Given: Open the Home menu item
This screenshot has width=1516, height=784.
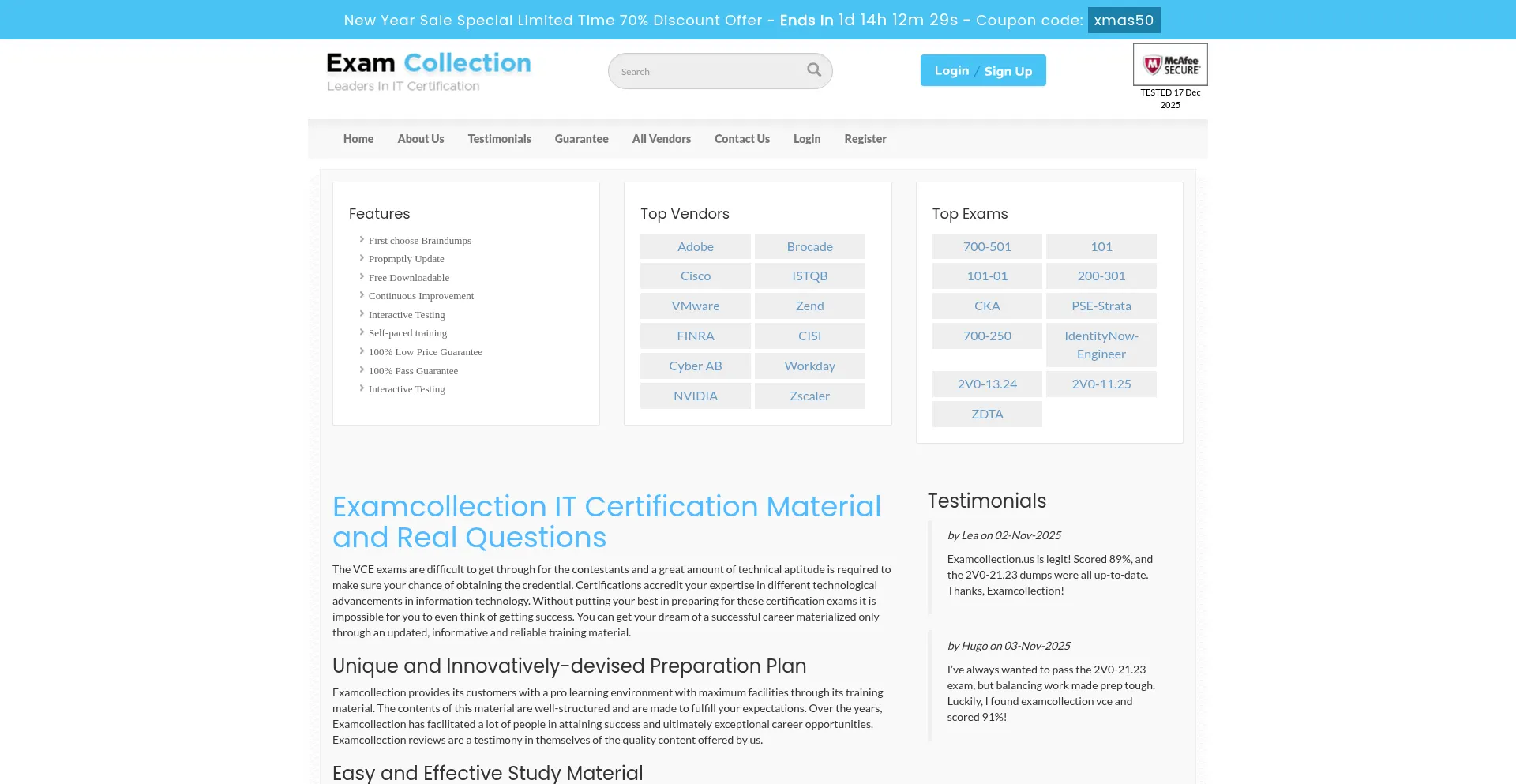Looking at the screenshot, I should tap(358, 138).
